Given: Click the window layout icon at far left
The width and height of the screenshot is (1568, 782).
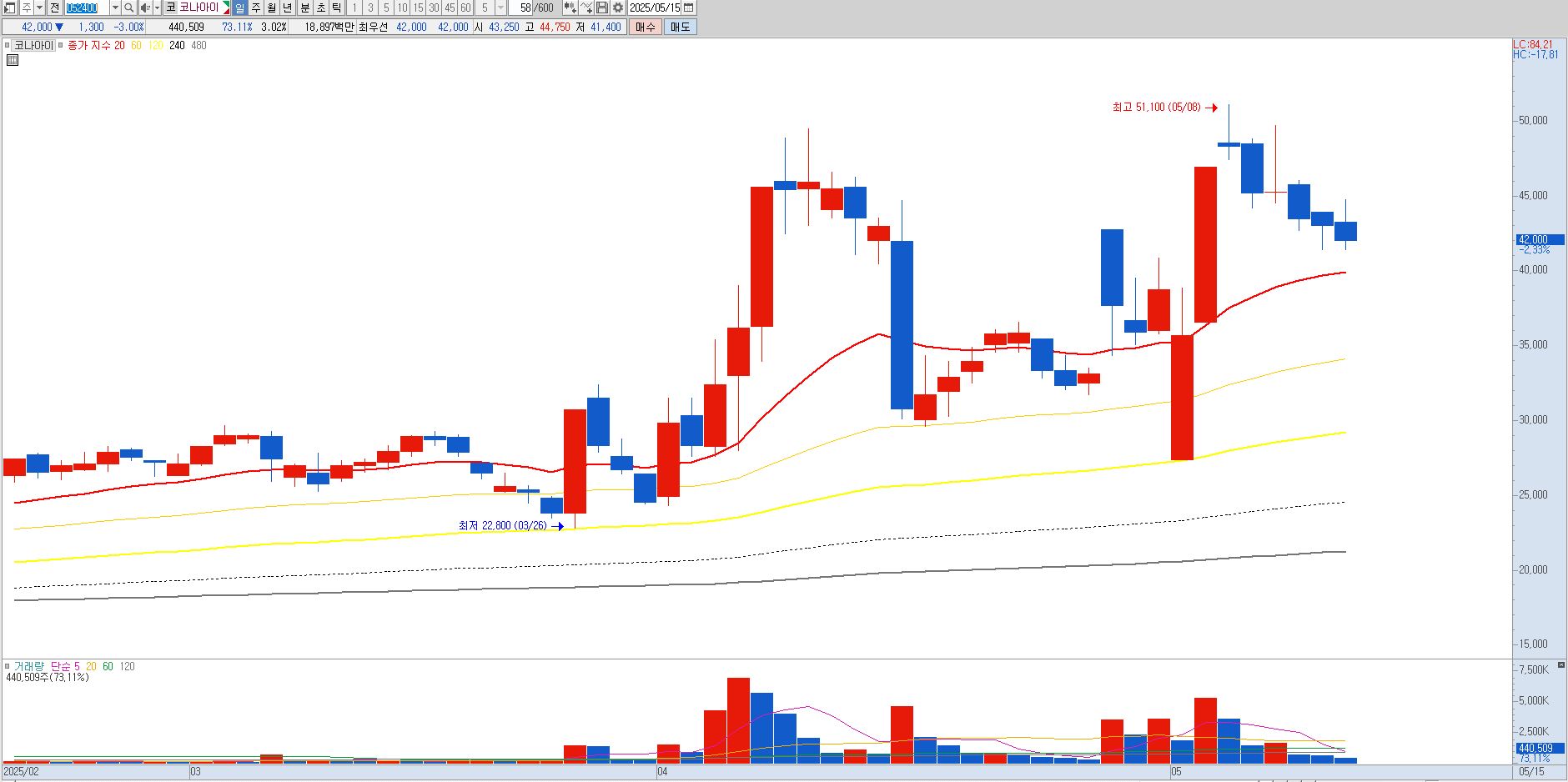Looking at the screenshot, I should pyautogui.click(x=9, y=8).
